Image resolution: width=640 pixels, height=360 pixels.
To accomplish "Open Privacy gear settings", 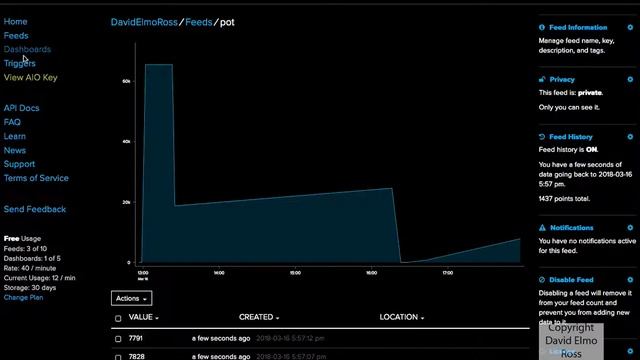I will [x=630, y=80].
